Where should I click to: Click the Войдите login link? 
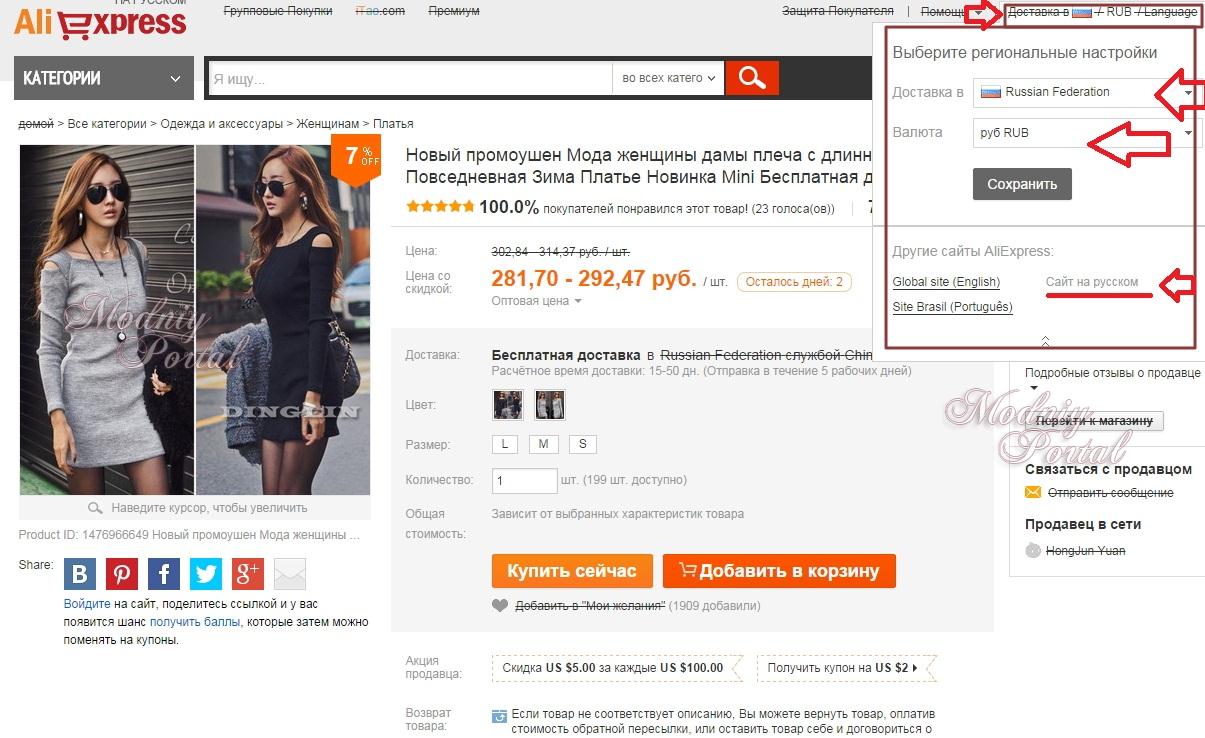(x=87, y=604)
